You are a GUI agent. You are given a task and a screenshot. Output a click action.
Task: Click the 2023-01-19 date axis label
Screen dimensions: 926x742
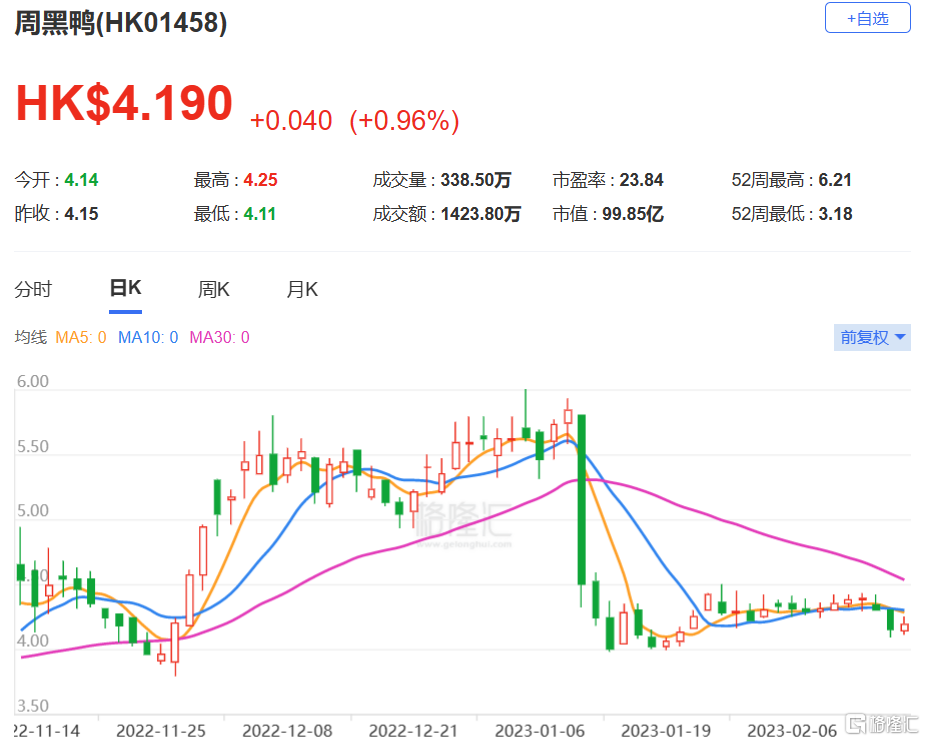pos(666,731)
